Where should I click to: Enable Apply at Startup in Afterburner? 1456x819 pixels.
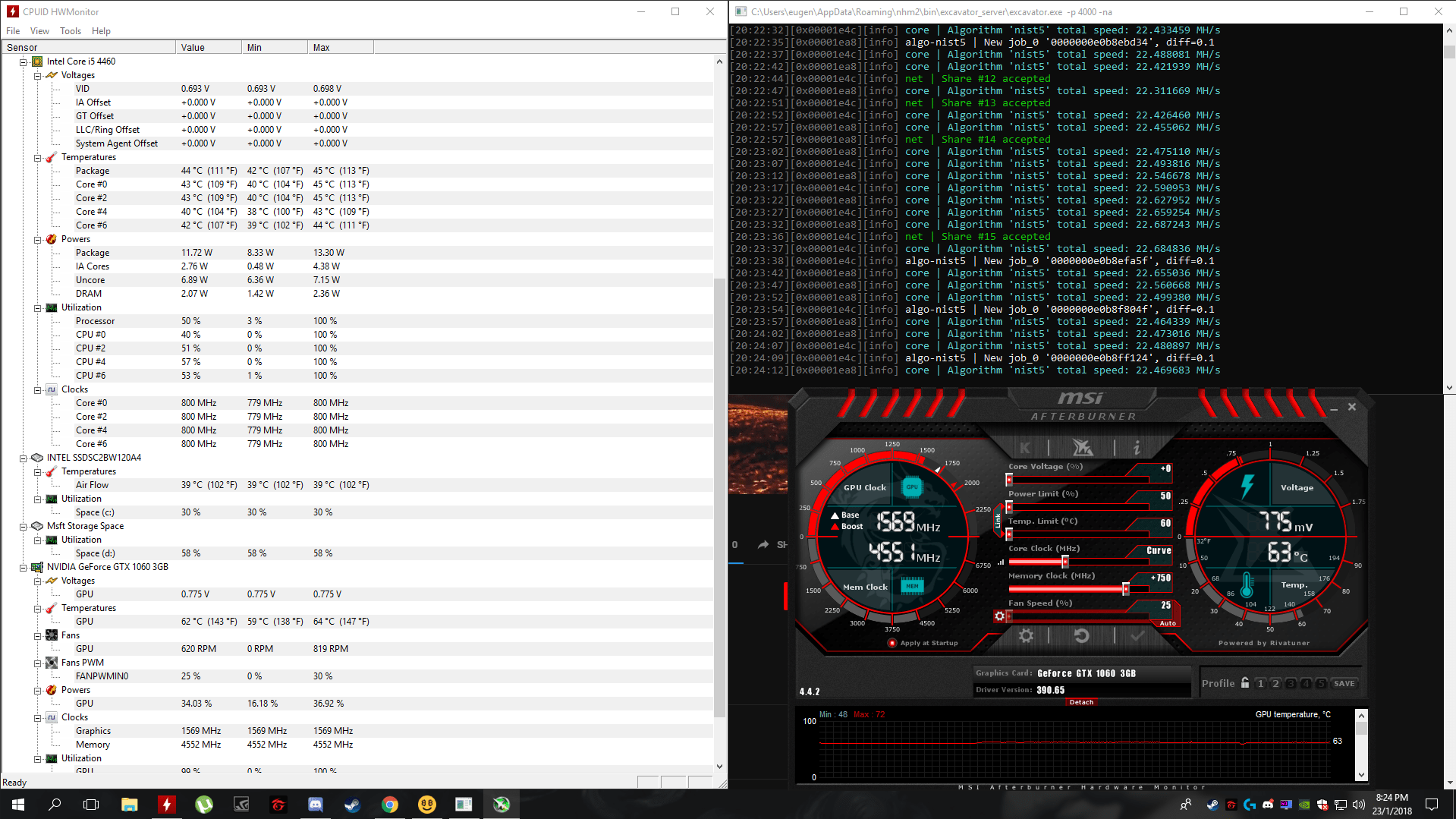(x=892, y=643)
